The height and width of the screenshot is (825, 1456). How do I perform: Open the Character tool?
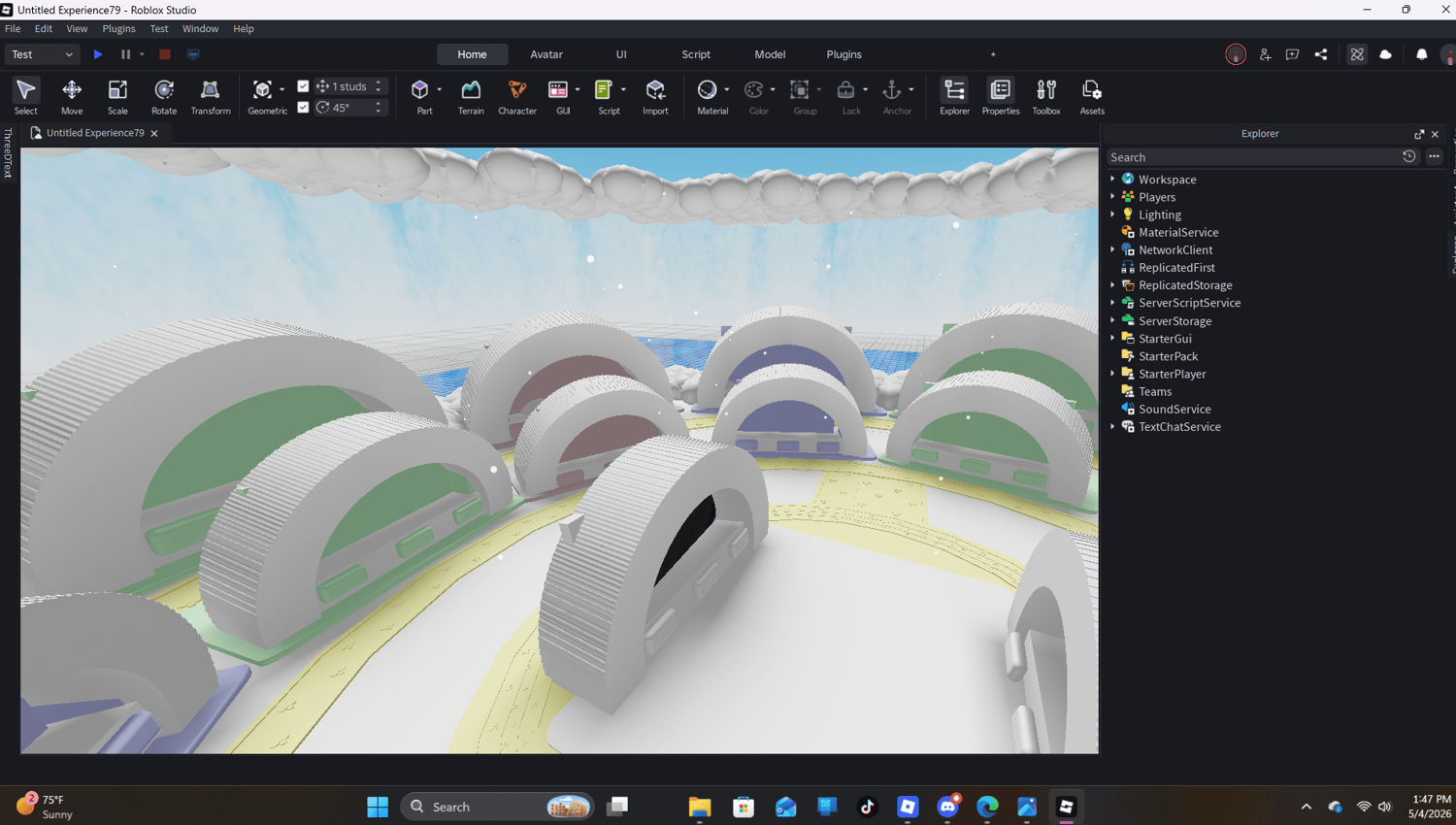click(x=517, y=96)
